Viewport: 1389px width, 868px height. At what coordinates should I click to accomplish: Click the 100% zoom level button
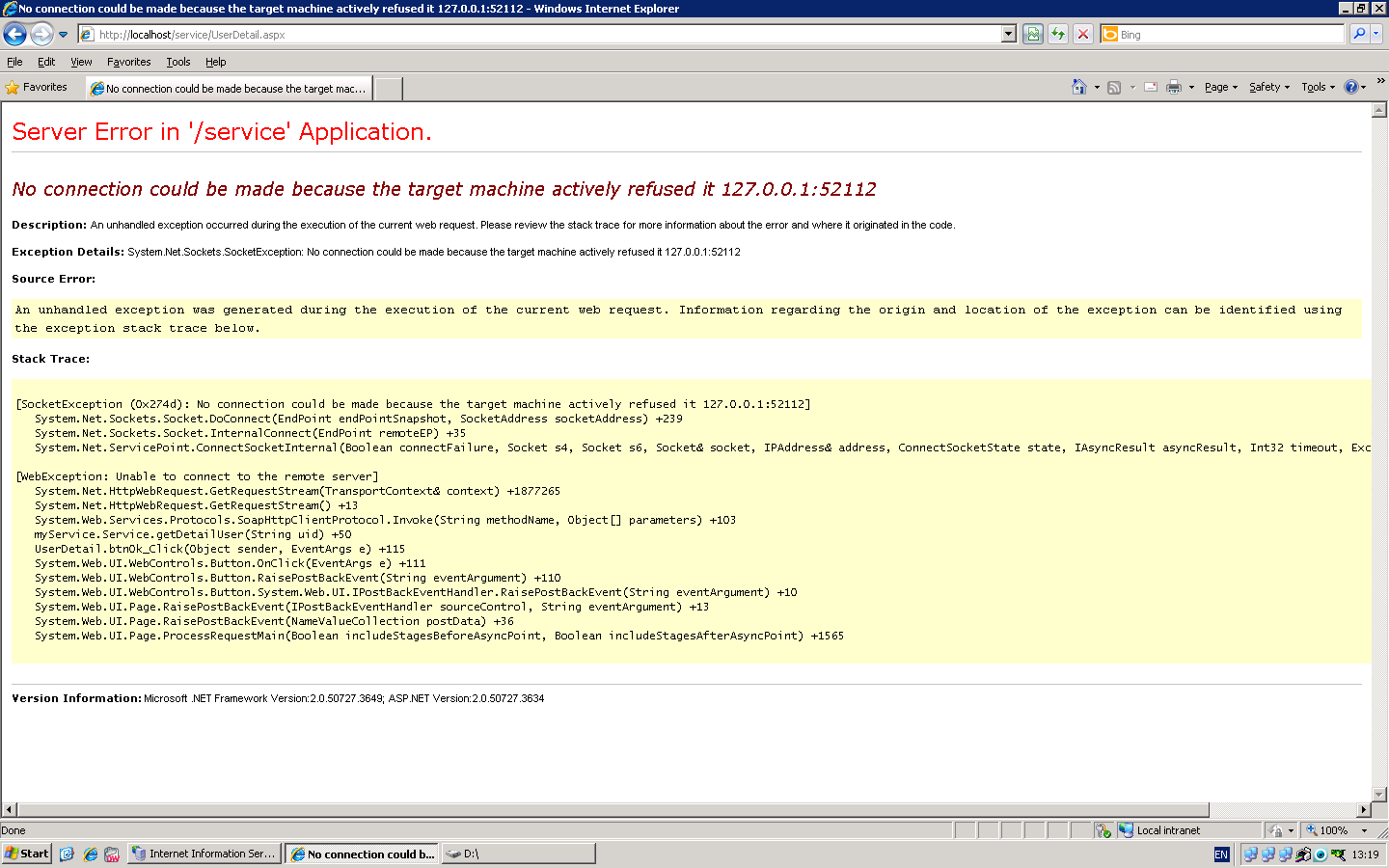click(1329, 830)
